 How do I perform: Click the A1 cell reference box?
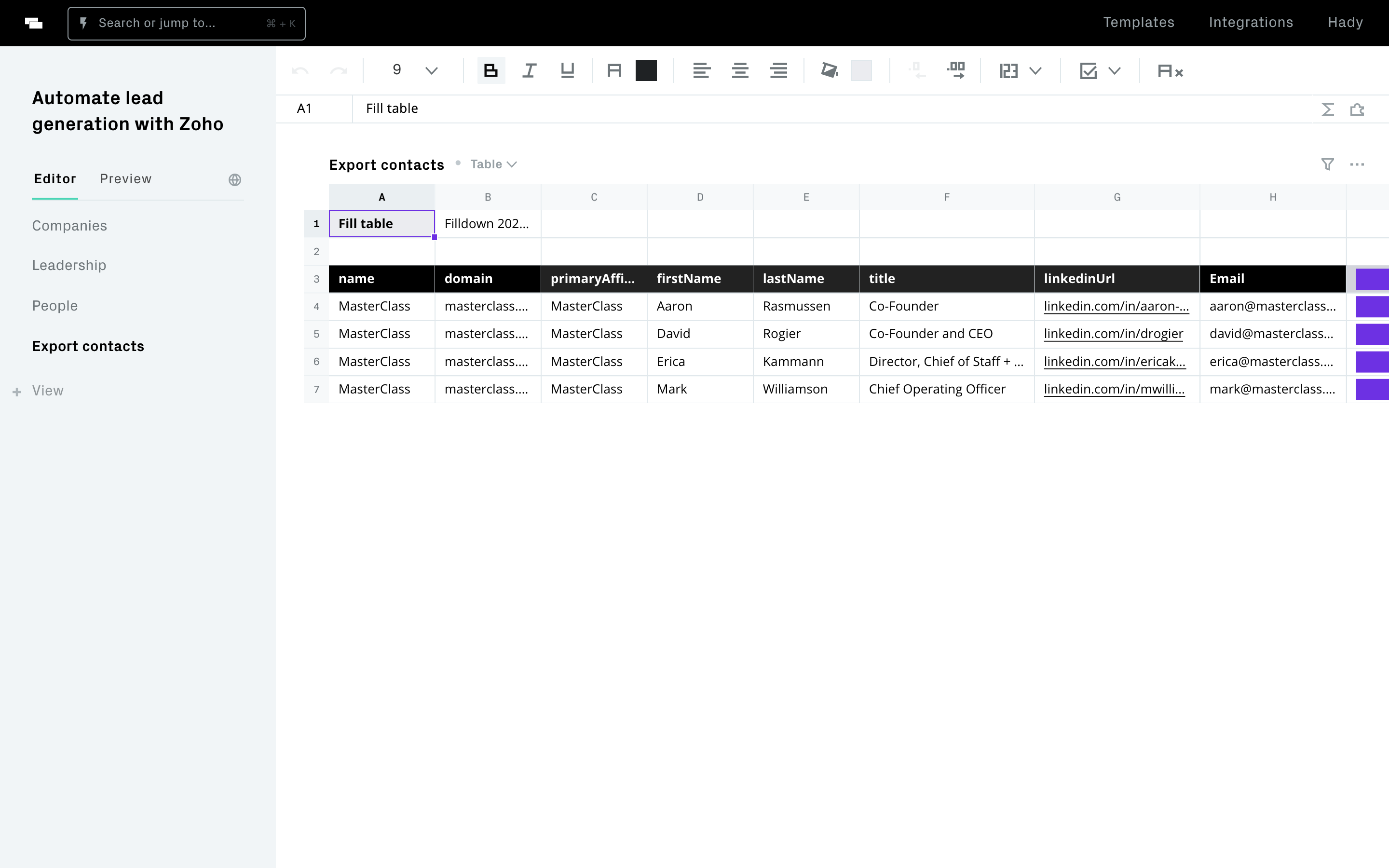click(314, 108)
